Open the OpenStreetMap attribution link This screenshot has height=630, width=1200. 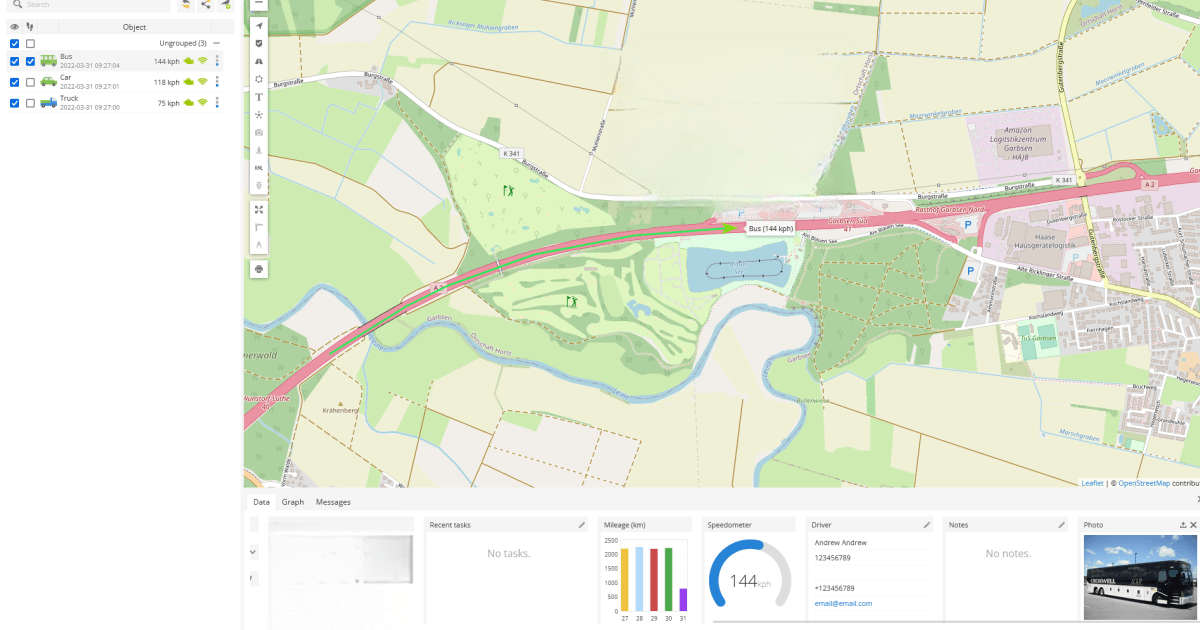pyautogui.click(x=1144, y=483)
